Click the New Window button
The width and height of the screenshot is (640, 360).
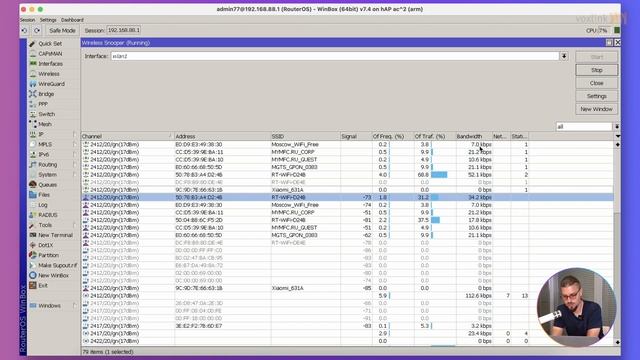click(x=596, y=109)
